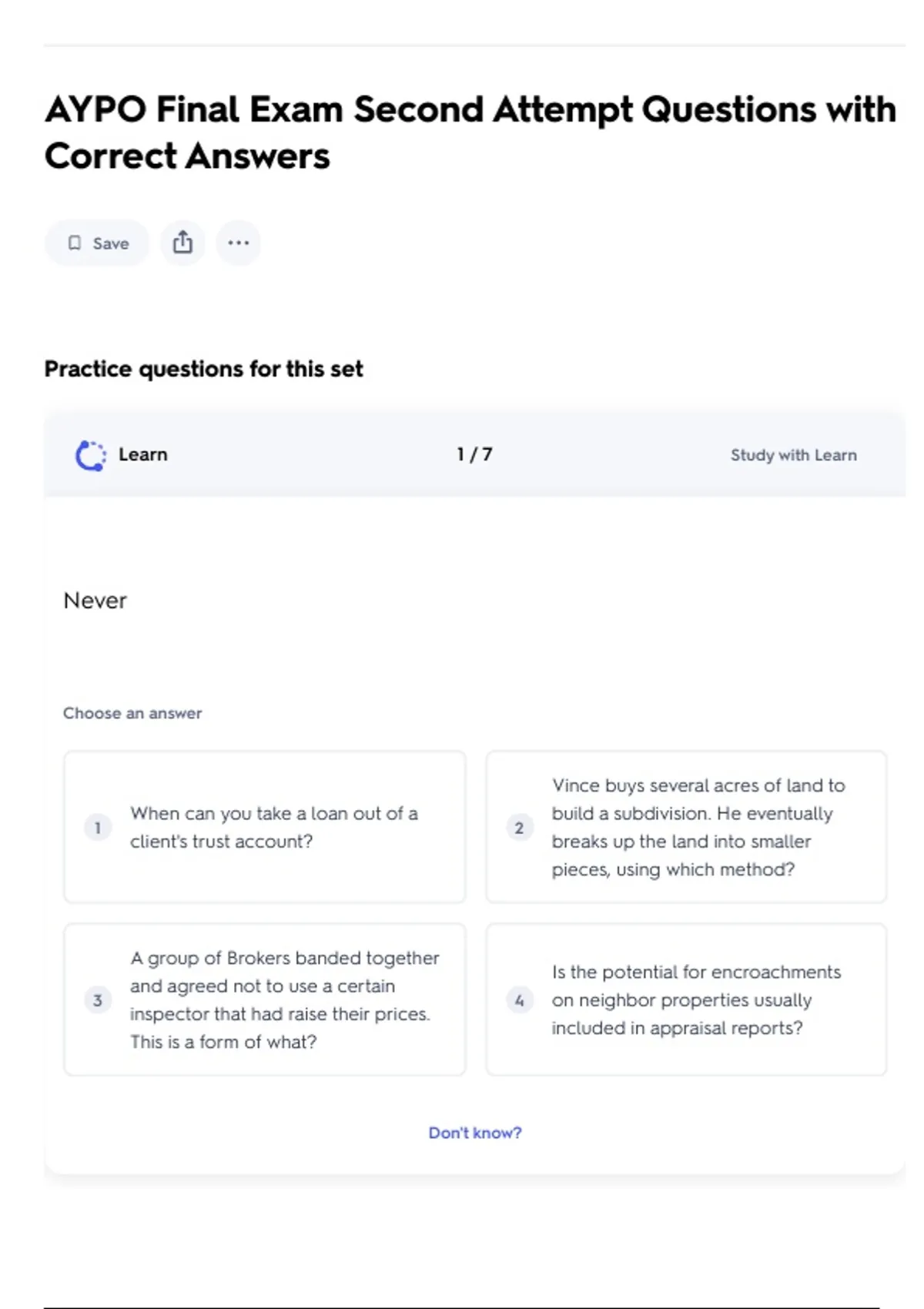
Task: Open the share options icon
Action: coord(182,243)
